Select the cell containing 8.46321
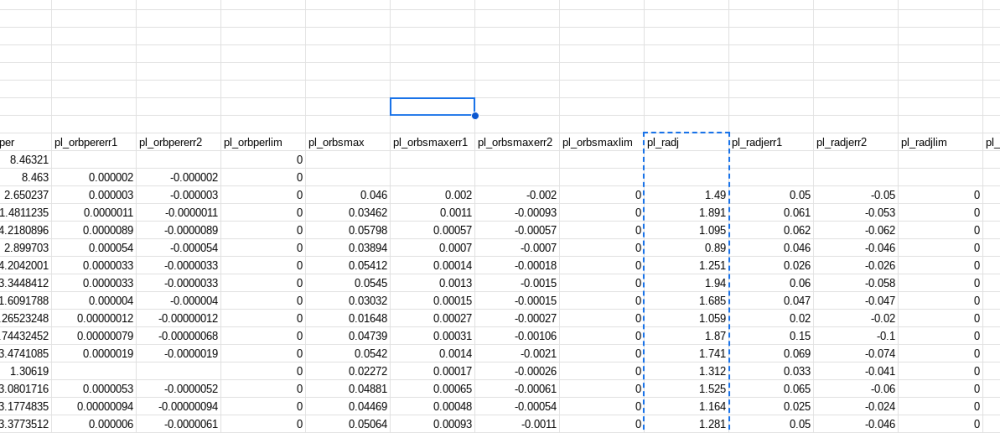 (26, 159)
